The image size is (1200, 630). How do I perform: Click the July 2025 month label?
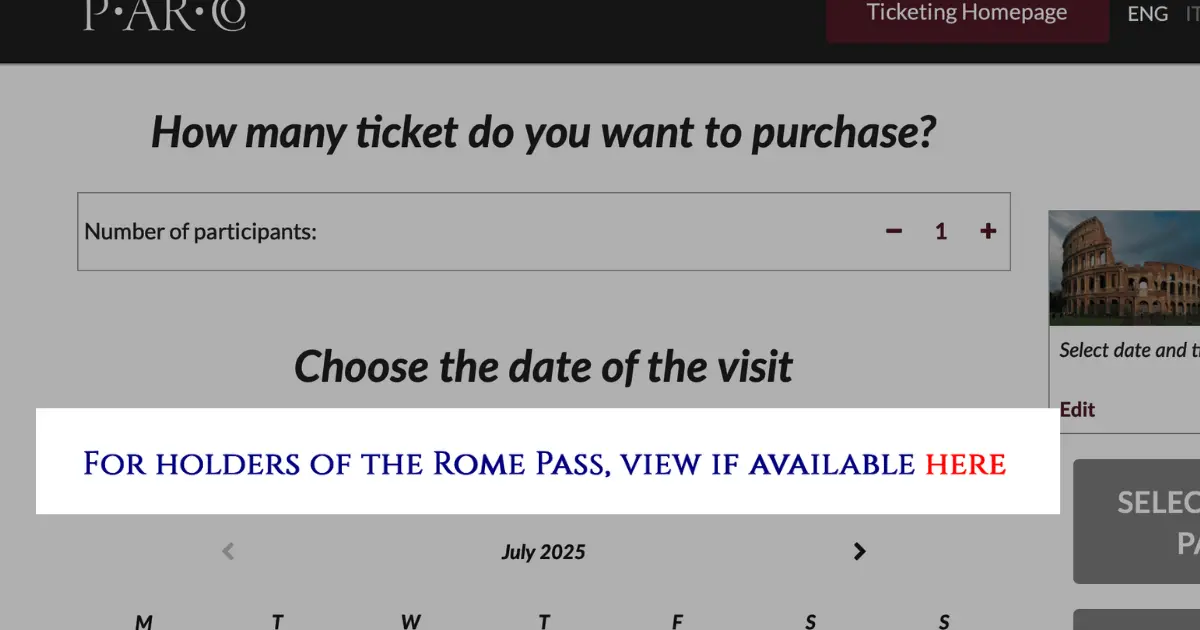click(x=543, y=552)
